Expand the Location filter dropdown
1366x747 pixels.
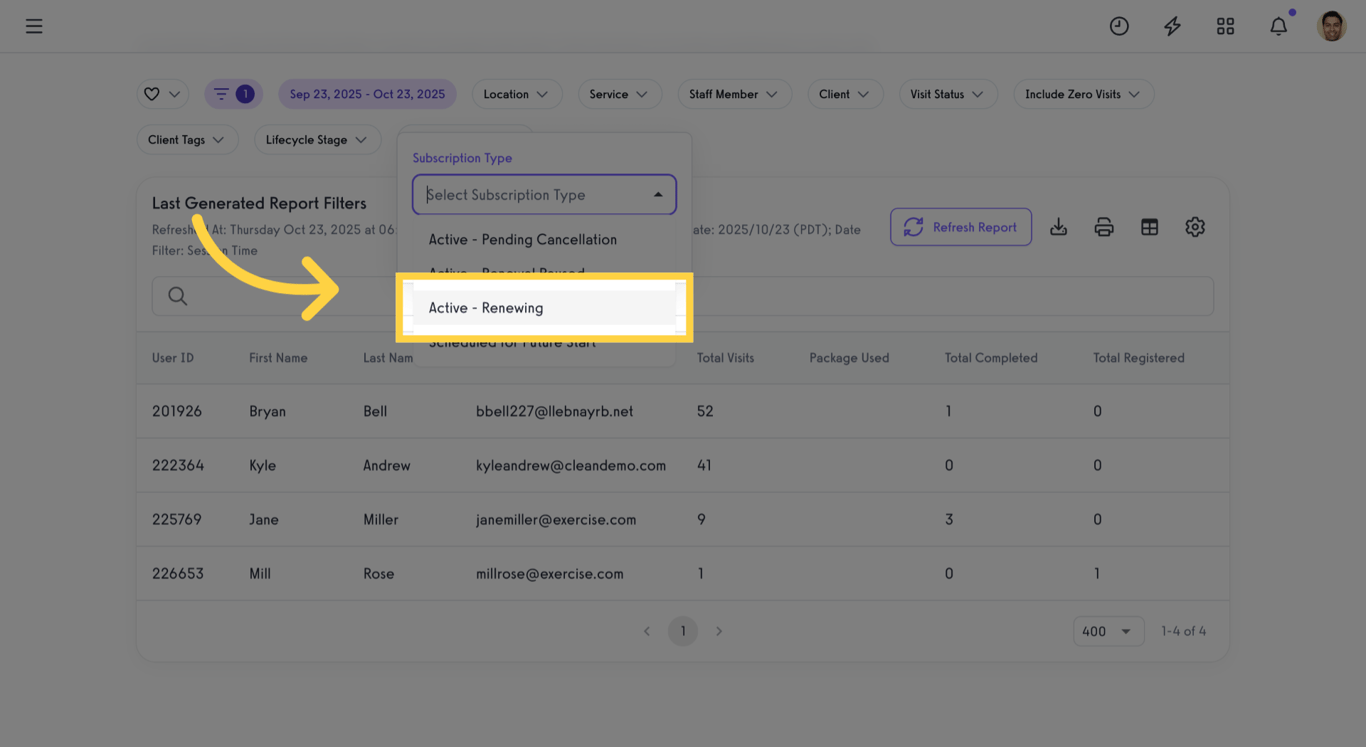[517, 93]
